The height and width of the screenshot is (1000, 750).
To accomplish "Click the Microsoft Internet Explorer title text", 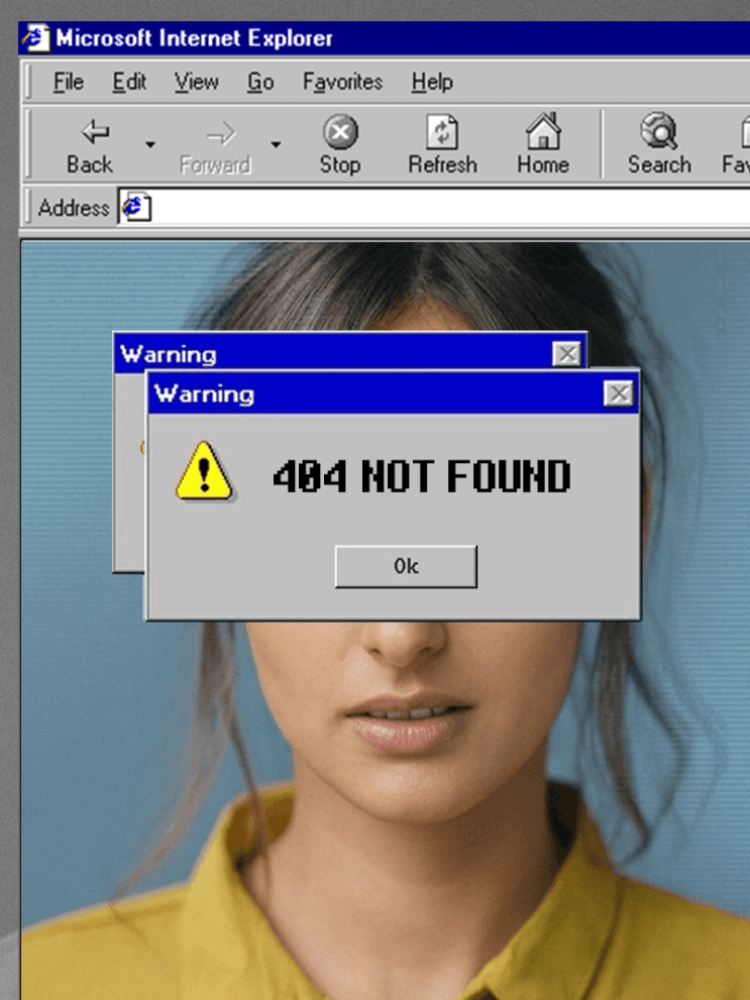I will pyautogui.click(x=194, y=38).
